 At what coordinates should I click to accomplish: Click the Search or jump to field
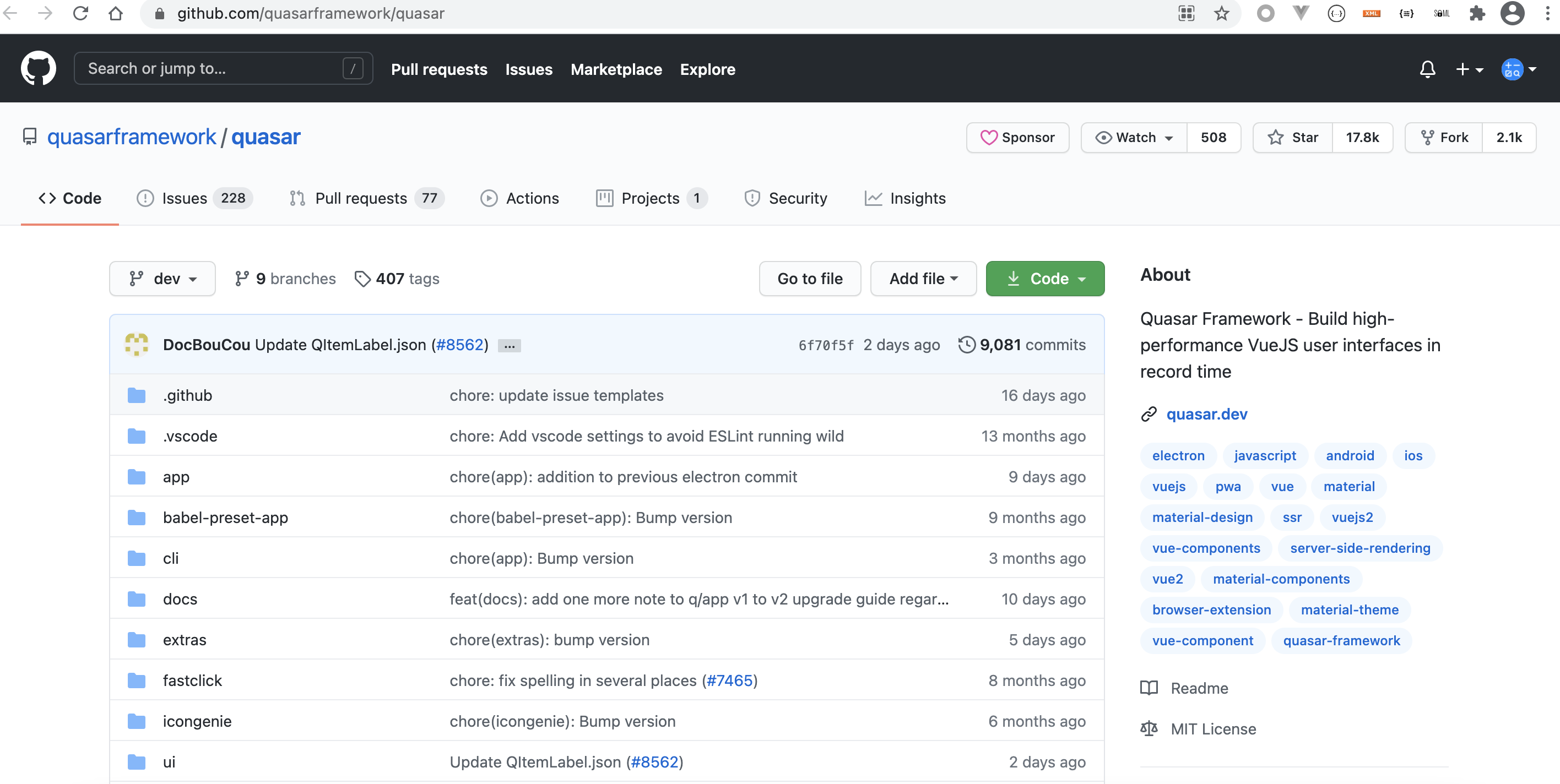[x=212, y=68]
